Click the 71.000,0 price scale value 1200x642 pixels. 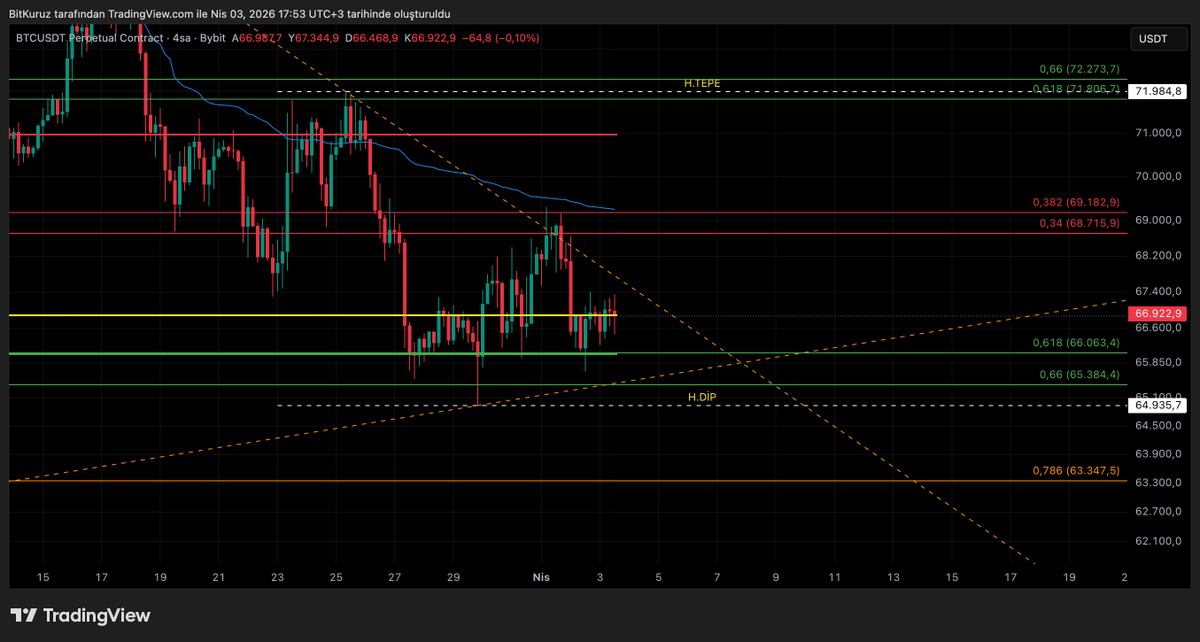1157,133
